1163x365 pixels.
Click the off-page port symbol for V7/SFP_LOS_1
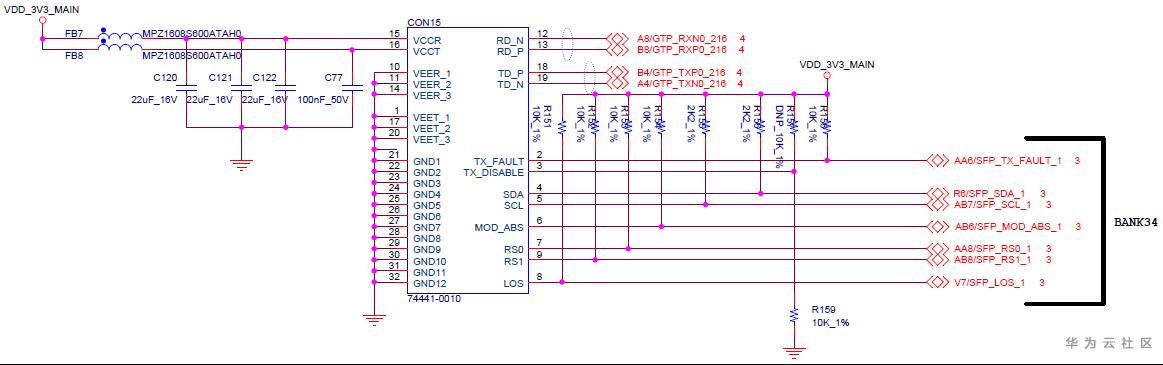pos(938,282)
